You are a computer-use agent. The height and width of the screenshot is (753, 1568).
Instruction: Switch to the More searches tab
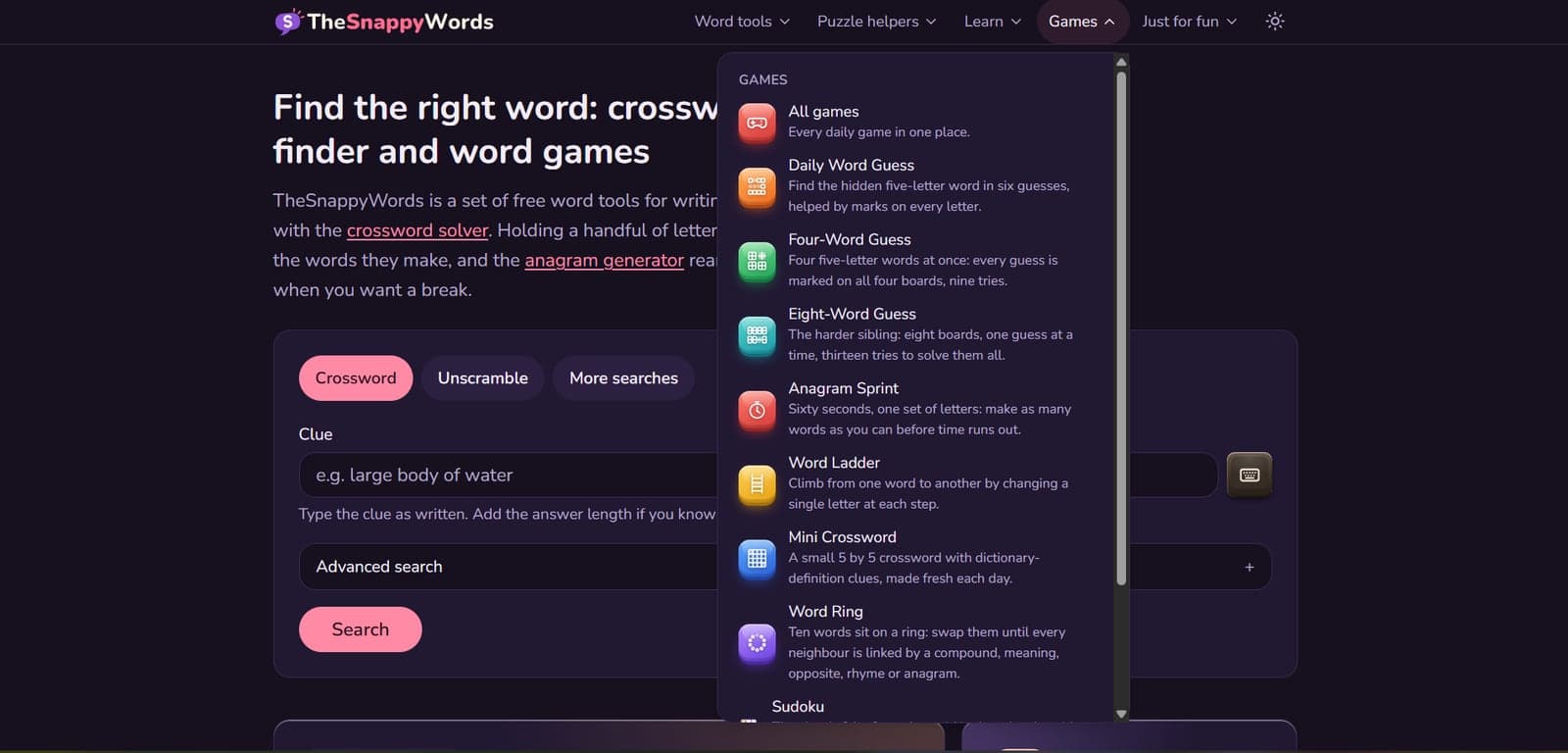(623, 378)
